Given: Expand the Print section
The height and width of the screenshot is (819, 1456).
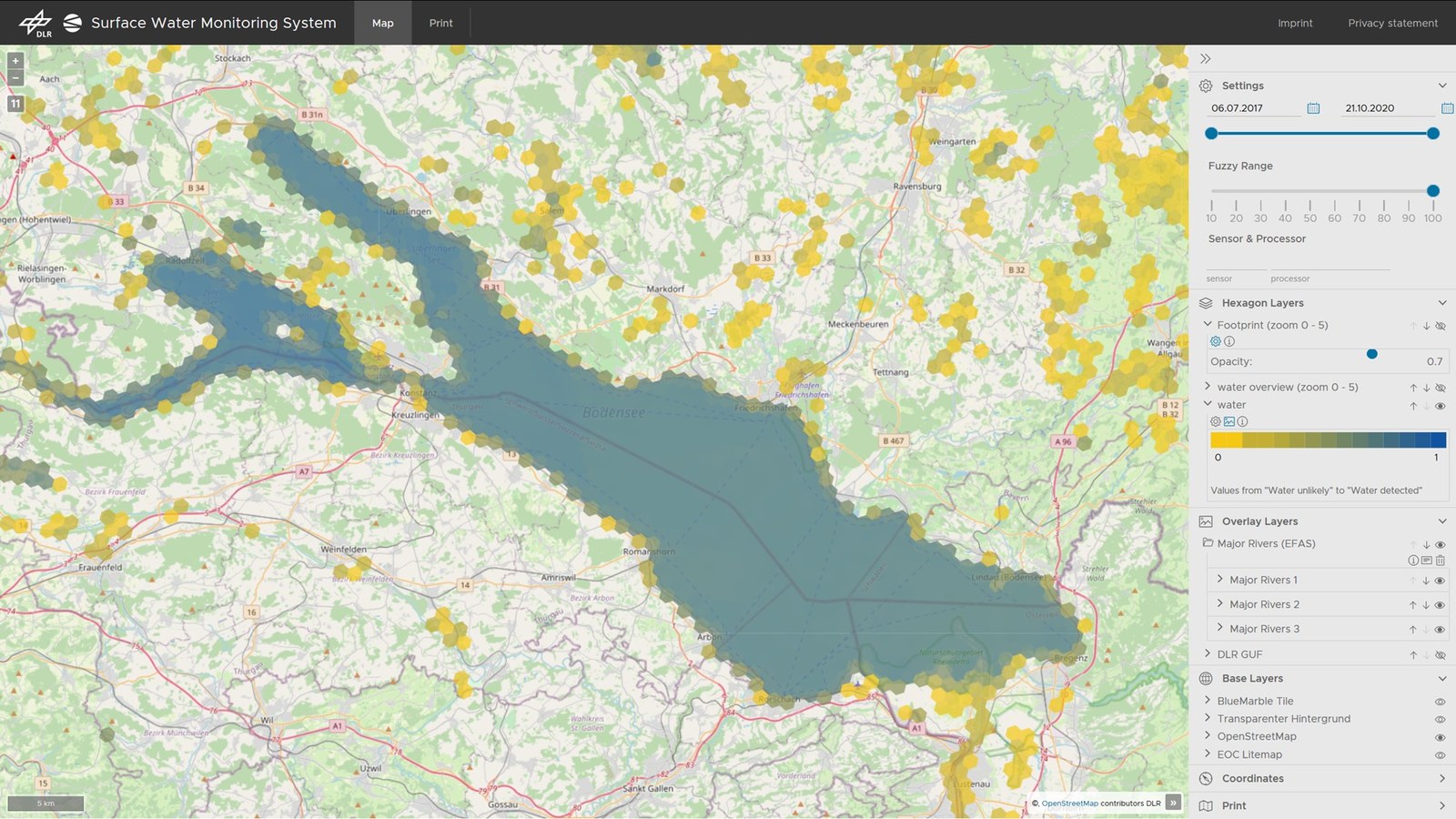Looking at the screenshot, I should coord(1442,805).
